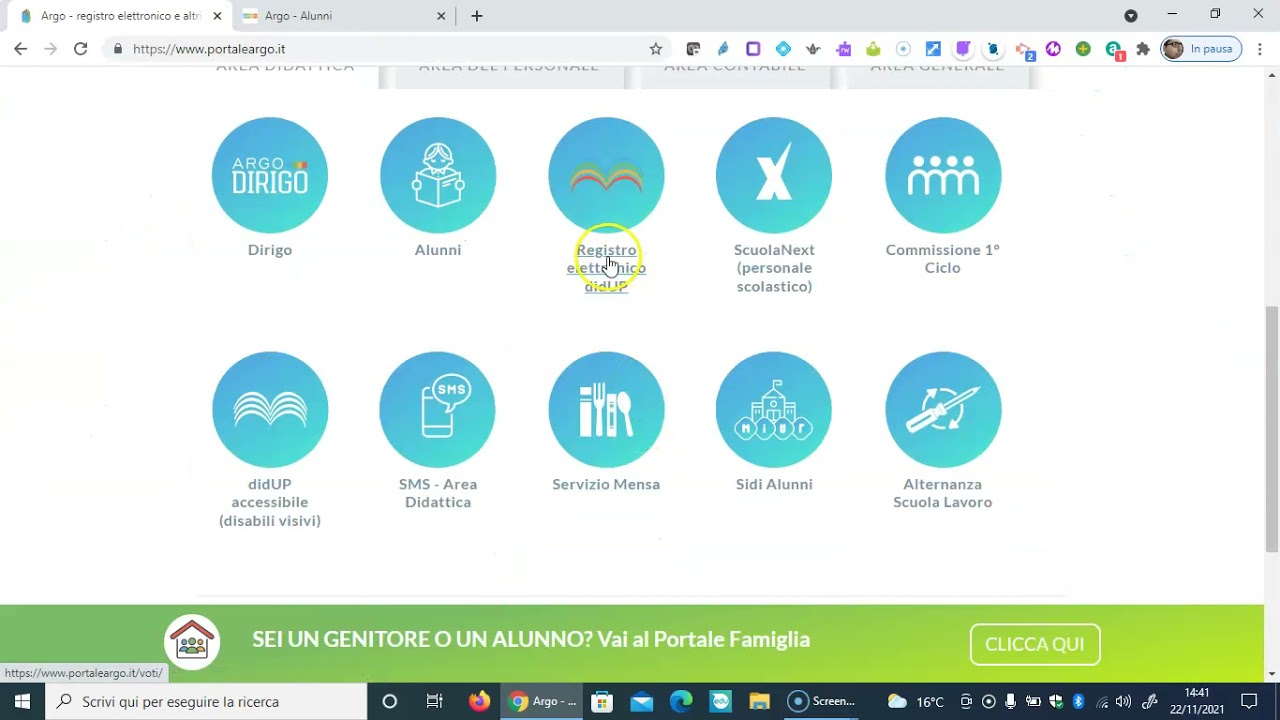Click the Registro elettronico didUP link text

tap(606, 268)
